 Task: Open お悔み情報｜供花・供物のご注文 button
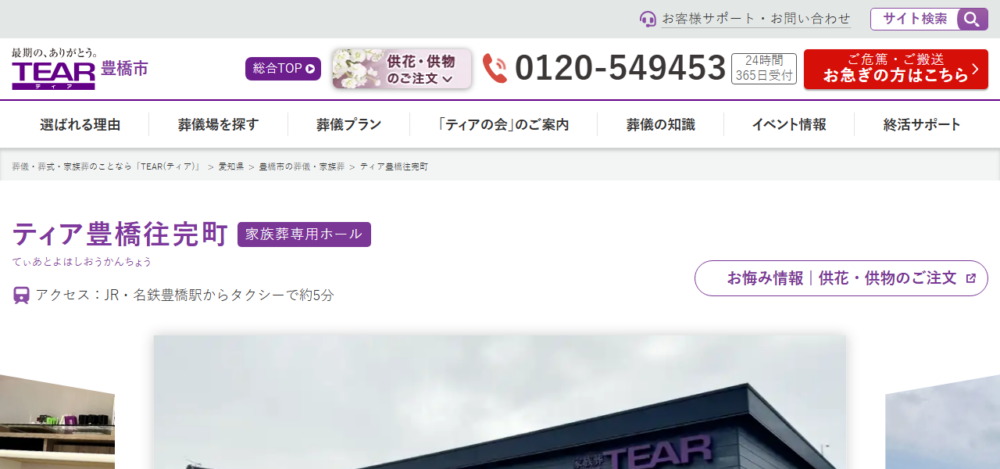[841, 278]
